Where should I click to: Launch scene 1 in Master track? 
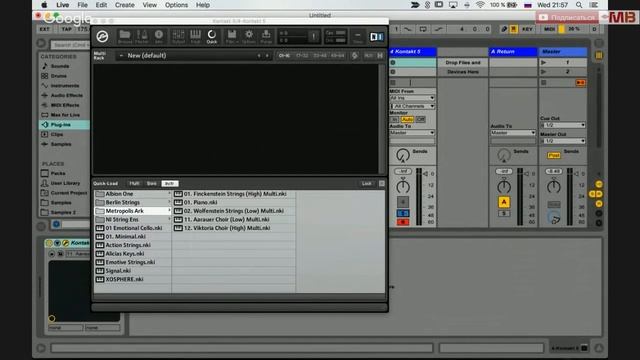tap(544, 62)
